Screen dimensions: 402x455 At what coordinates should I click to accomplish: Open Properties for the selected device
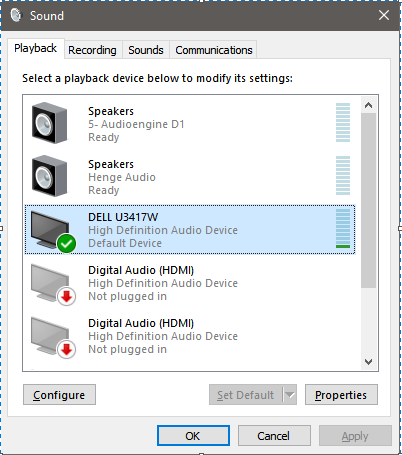(x=341, y=395)
